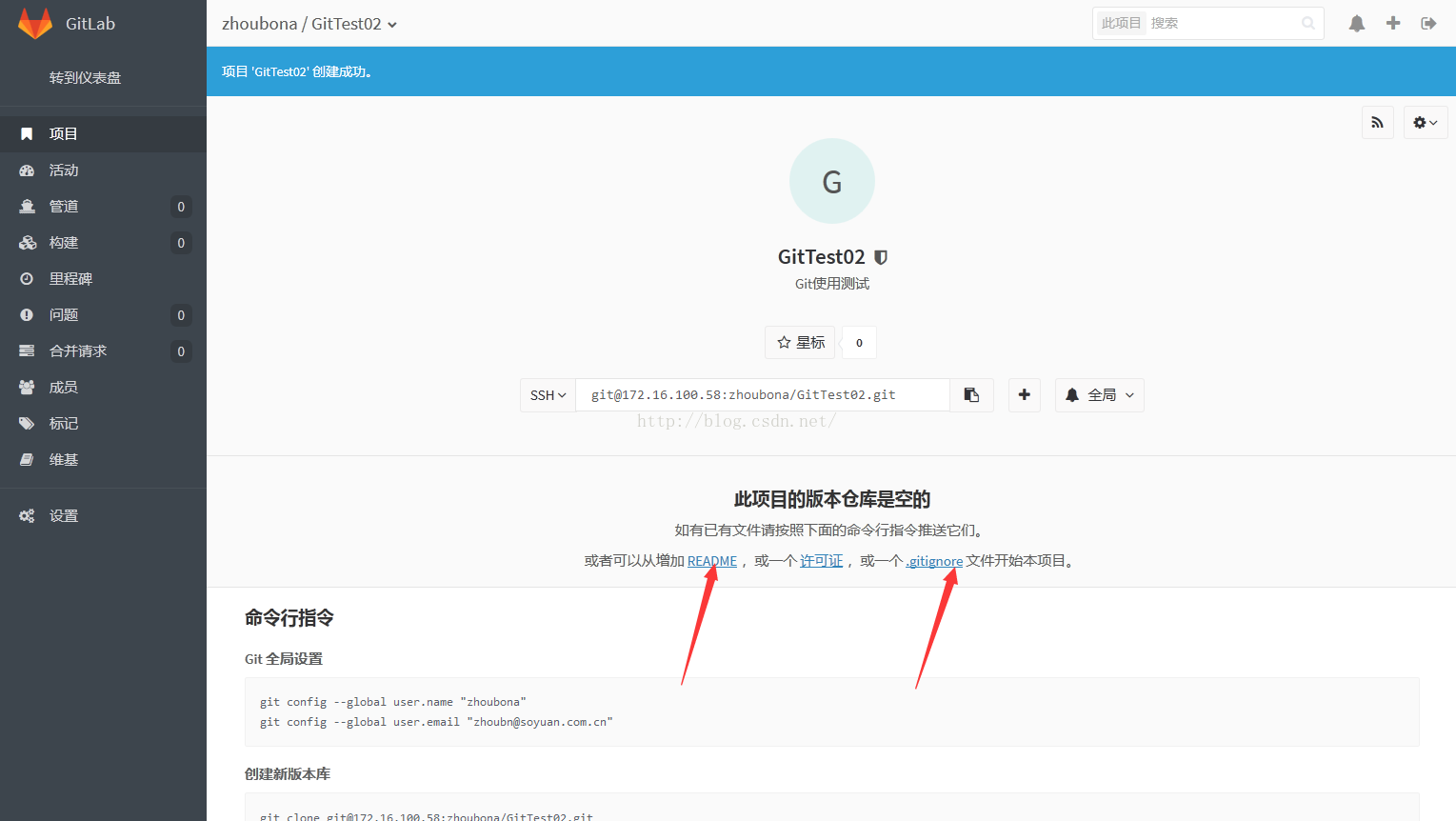Expand the SSH protocol dropdown
Image resolution: width=1456 pixels, height=821 pixels.
click(548, 395)
